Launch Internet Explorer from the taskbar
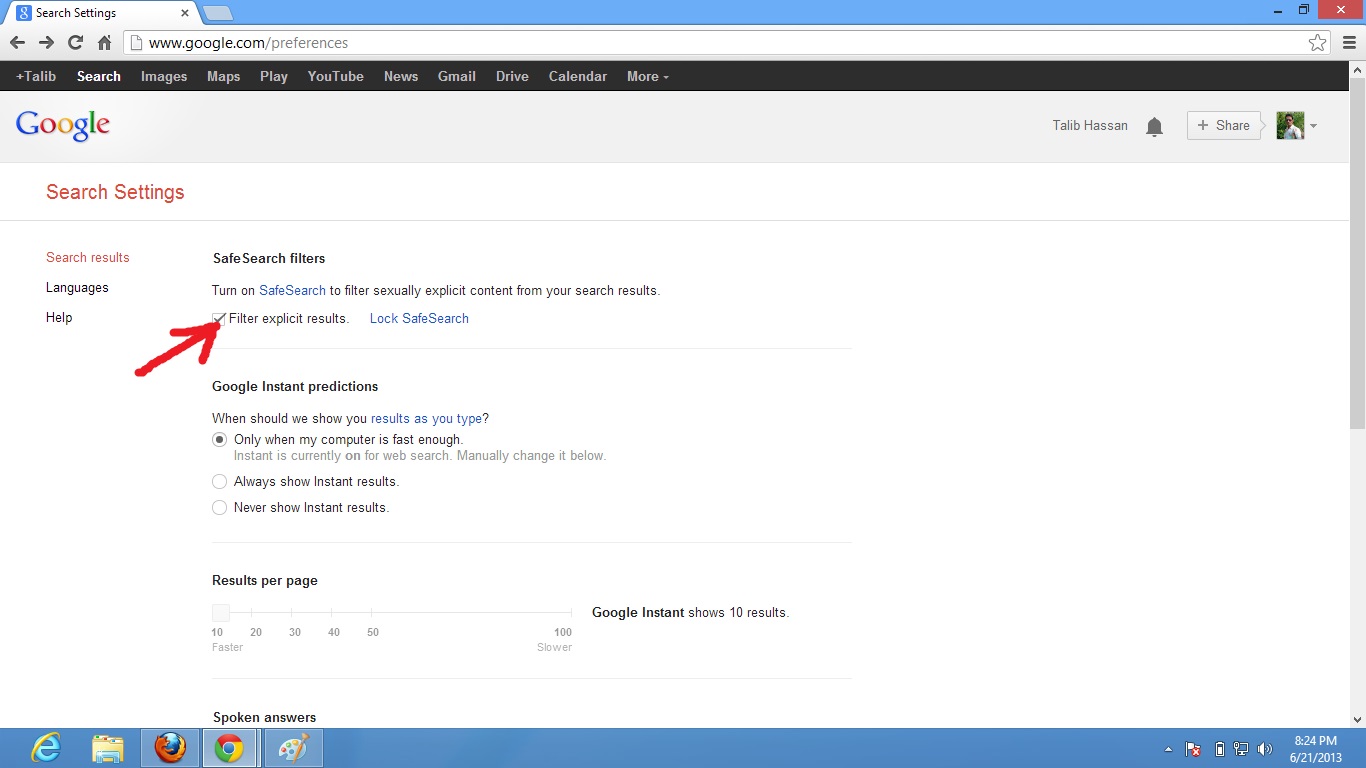1366x768 pixels. click(x=46, y=748)
